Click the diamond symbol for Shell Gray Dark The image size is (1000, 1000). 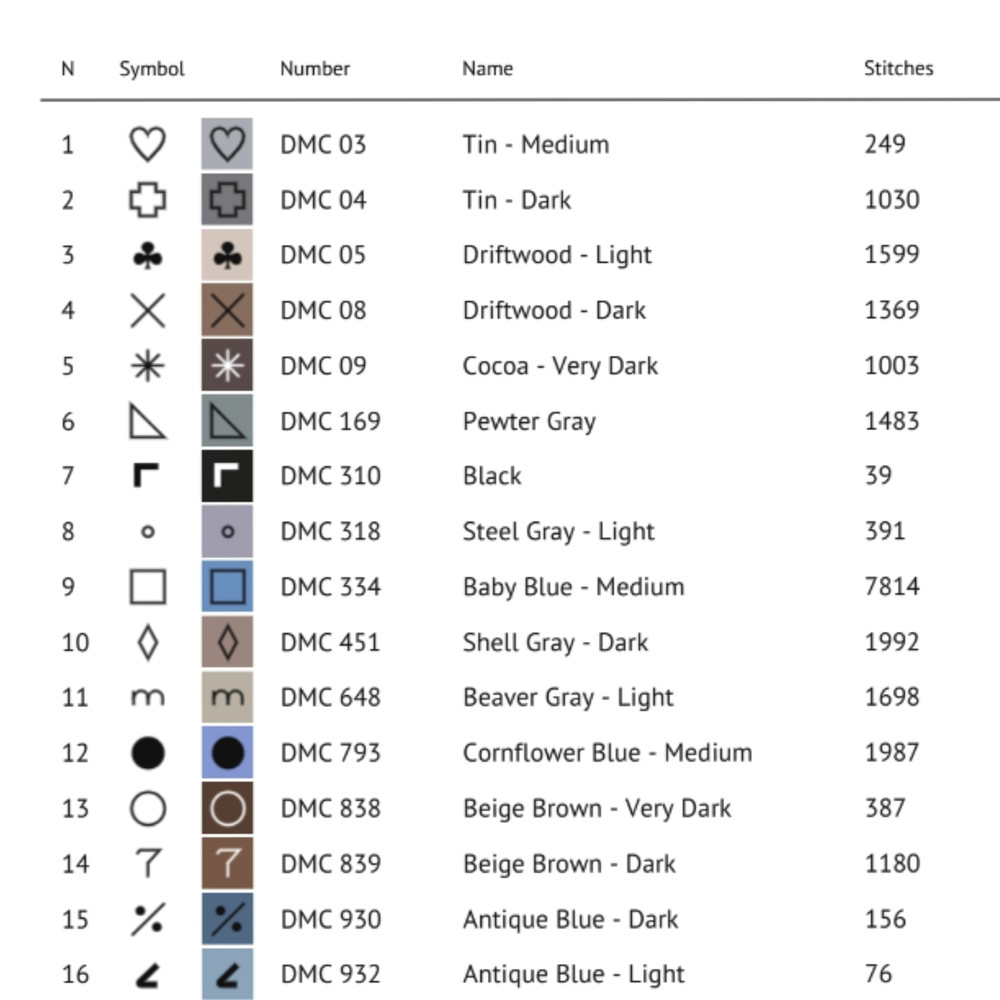[x=148, y=642]
